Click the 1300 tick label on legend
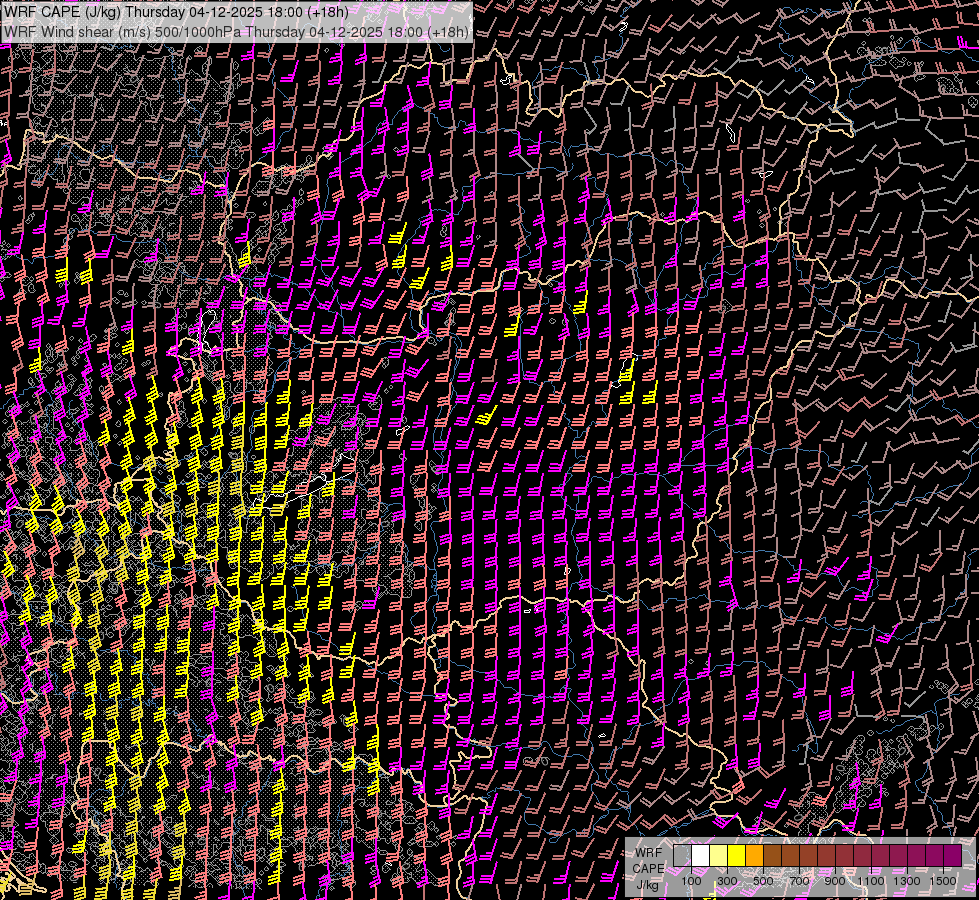Image resolution: width=979 pixels, height=900 pixels. (x=907, y=881)
